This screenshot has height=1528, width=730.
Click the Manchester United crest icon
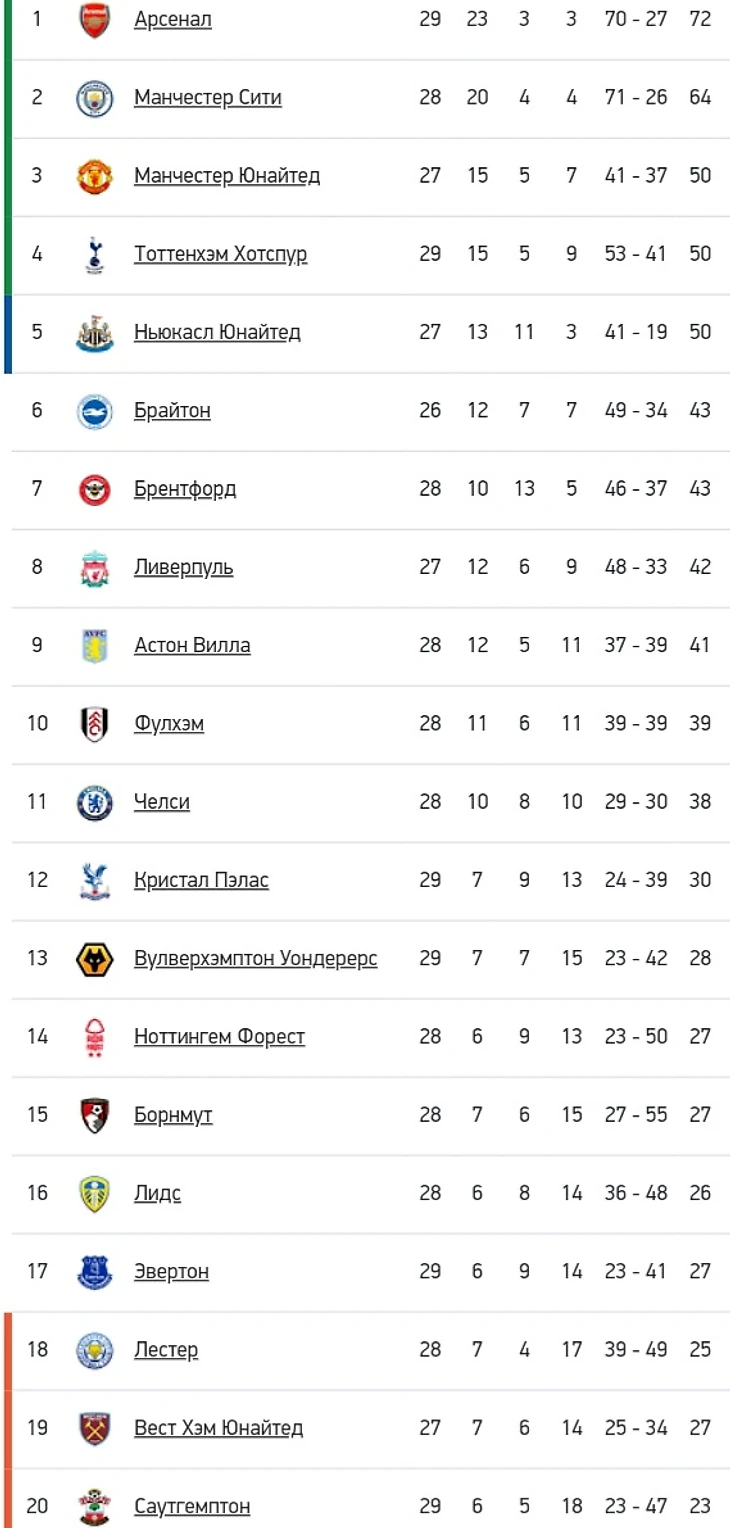(x=95, y=176)
